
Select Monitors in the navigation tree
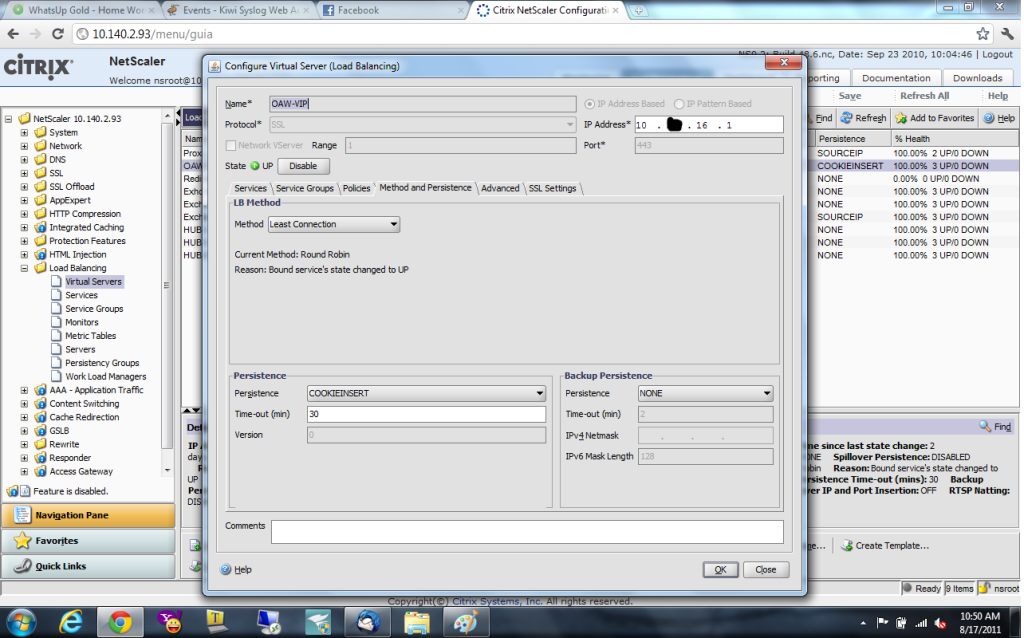(x=82, y=322)
